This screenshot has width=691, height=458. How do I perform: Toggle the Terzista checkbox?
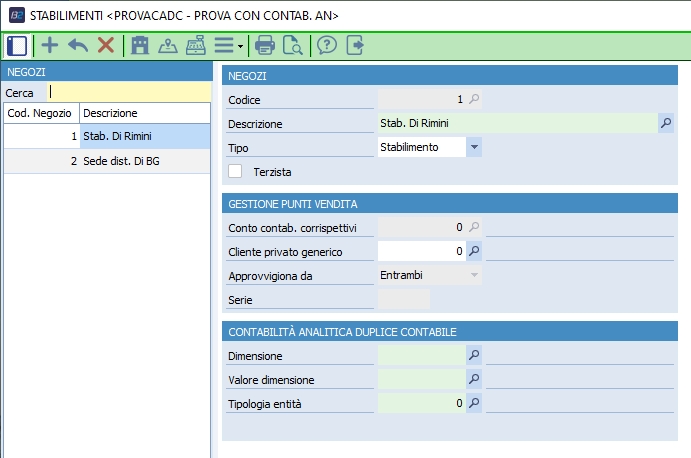click(236, 171)
